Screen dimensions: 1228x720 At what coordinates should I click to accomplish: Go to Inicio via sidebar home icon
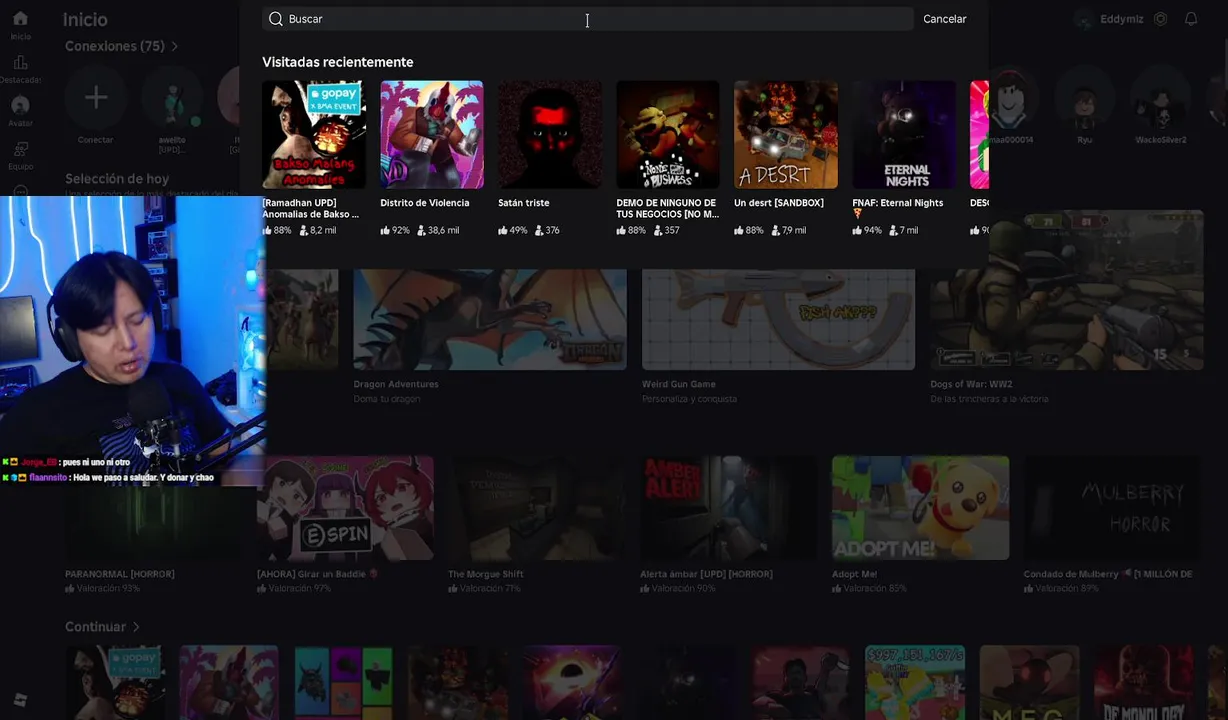point(20,19)
